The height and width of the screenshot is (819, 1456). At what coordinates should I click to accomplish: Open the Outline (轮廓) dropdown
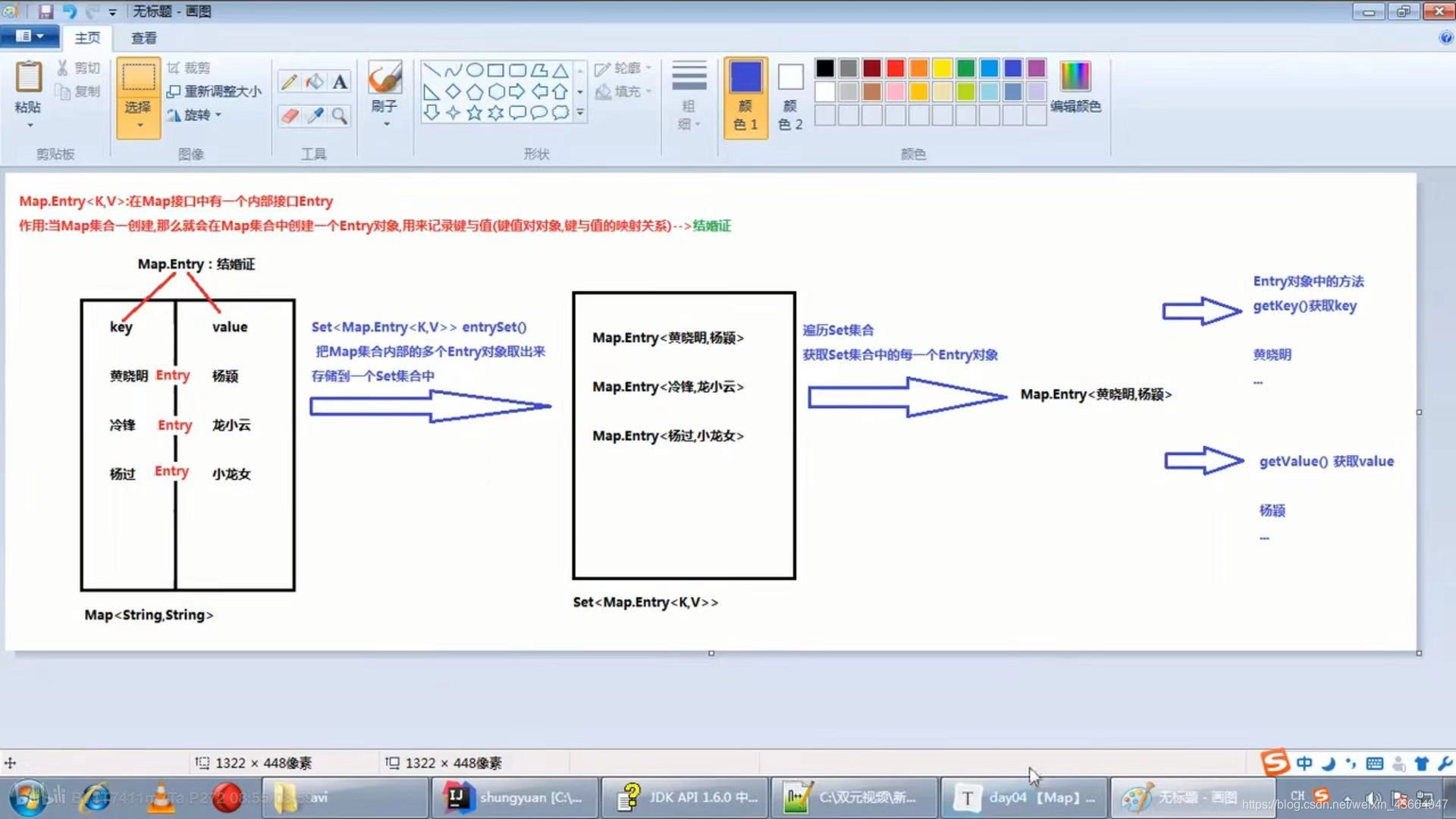pos(623,68)
